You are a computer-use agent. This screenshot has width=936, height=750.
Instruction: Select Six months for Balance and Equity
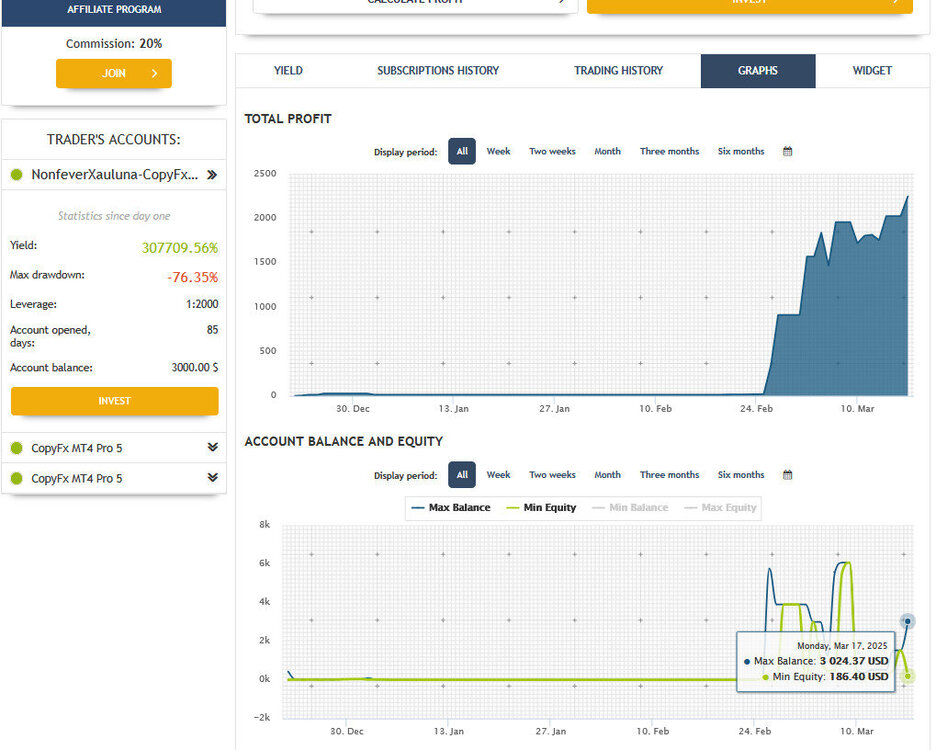point(741,475)
